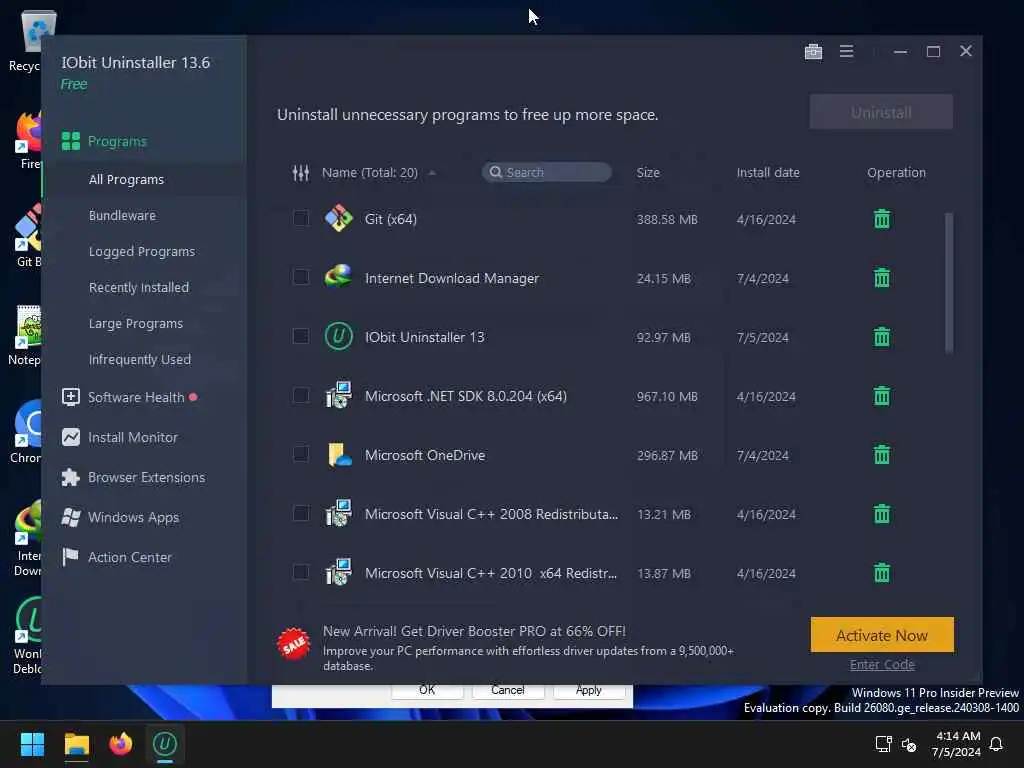This screenshot has height=768, width=1024.
Task: Click the trash icon for IObit Uninstaller 13
Action: click(882, 337)
